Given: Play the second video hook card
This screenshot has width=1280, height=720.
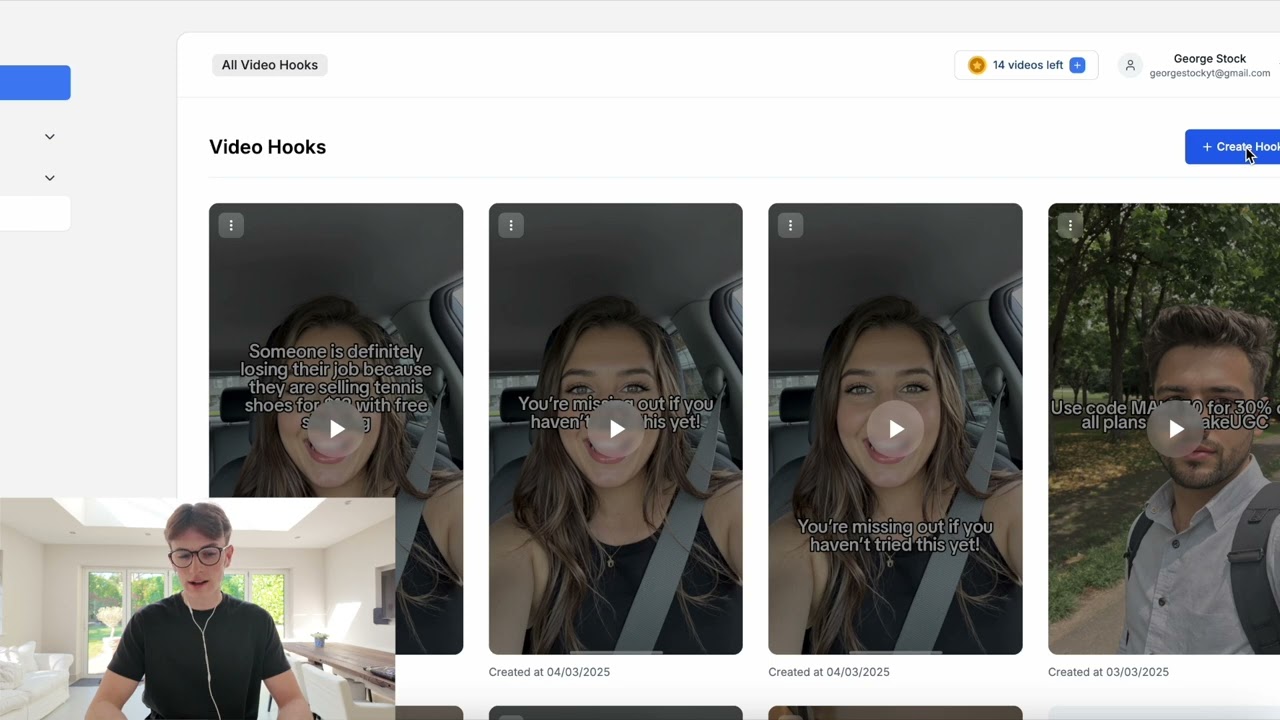Looking at the screenshot, I should (x=616, y=429).
